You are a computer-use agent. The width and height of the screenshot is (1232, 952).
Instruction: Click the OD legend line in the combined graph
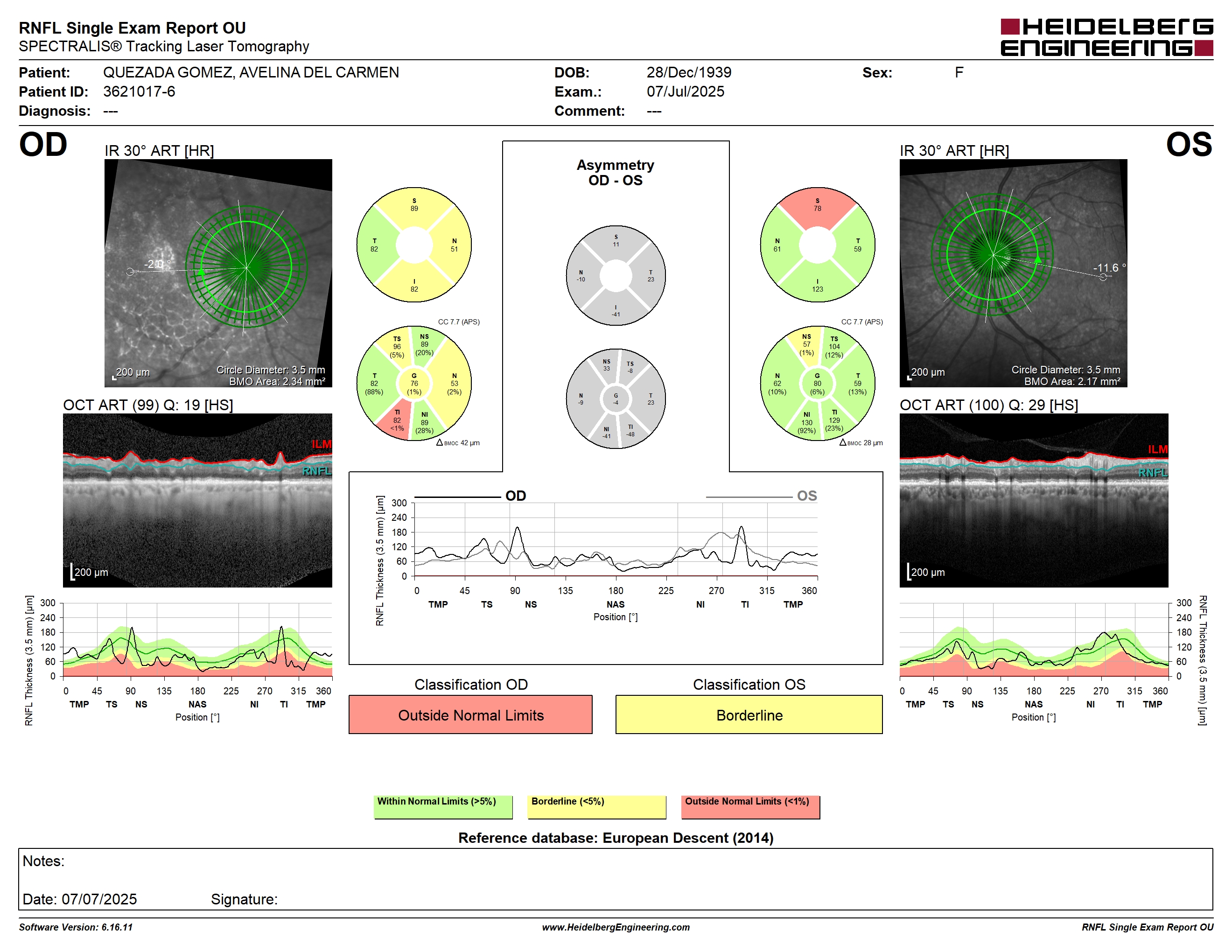tap(457, 497)
